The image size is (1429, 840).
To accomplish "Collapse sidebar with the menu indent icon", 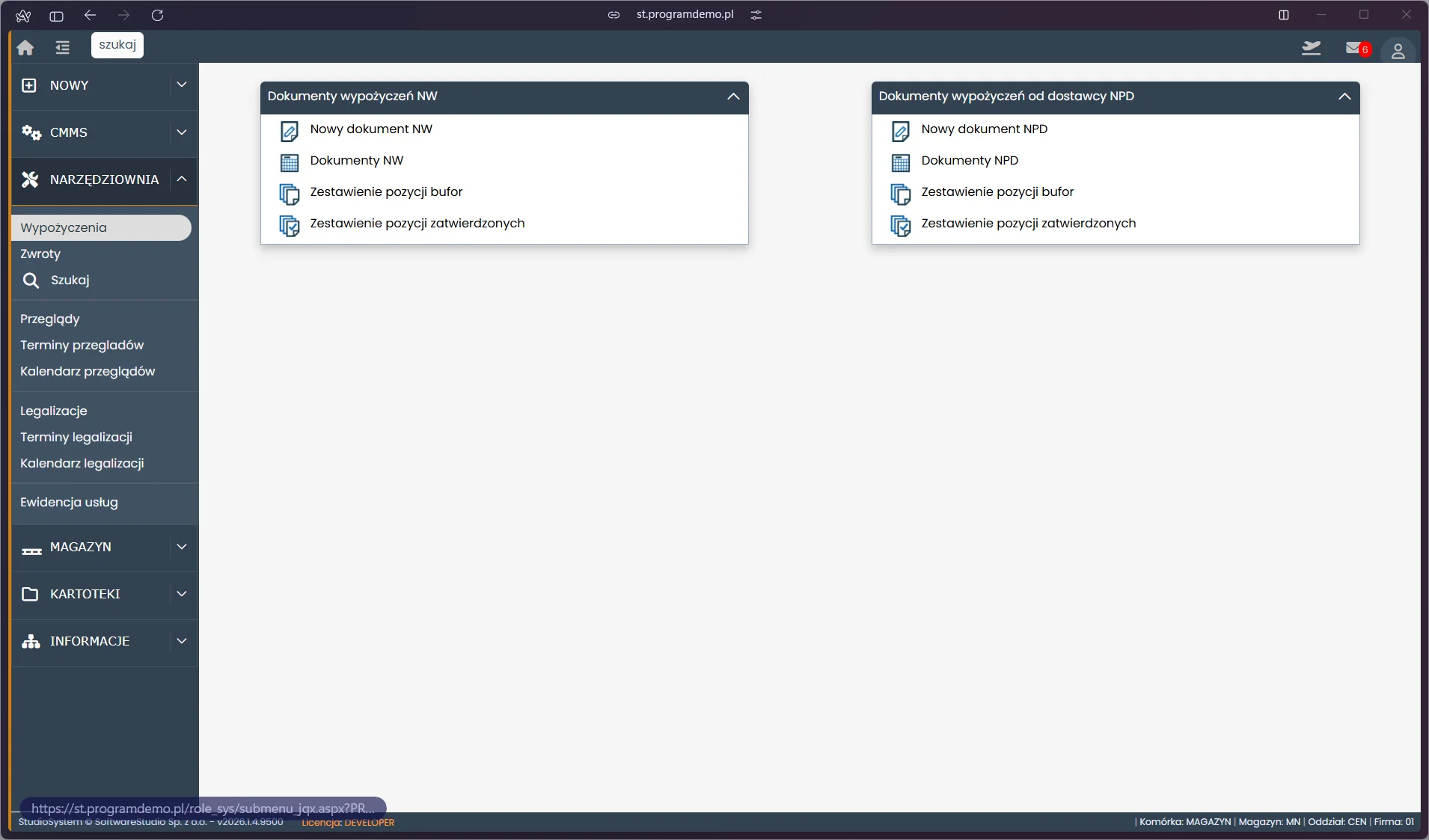I will [x=63, y=47].
